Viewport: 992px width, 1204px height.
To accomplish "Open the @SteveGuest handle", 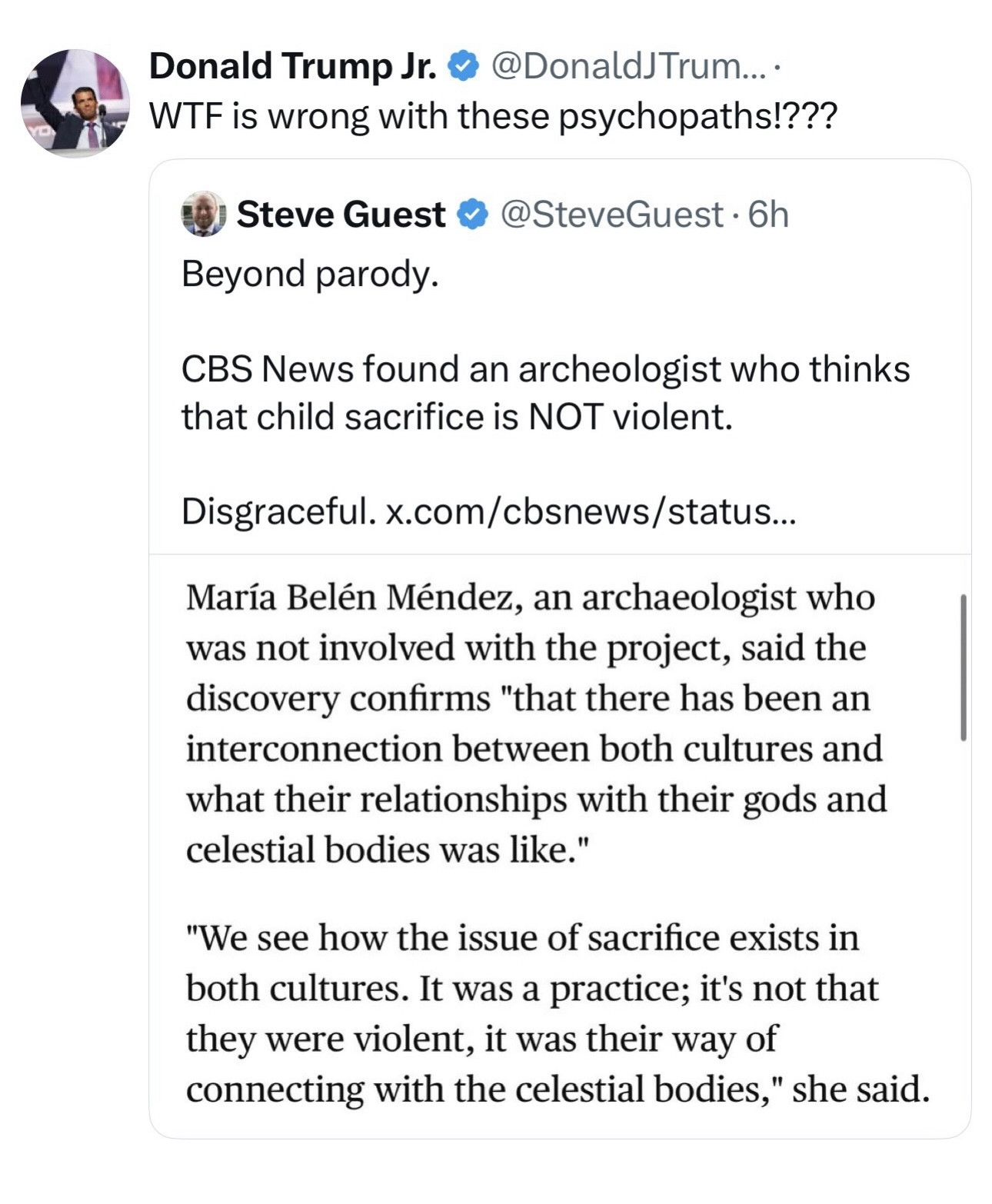I will coord(611,215).
